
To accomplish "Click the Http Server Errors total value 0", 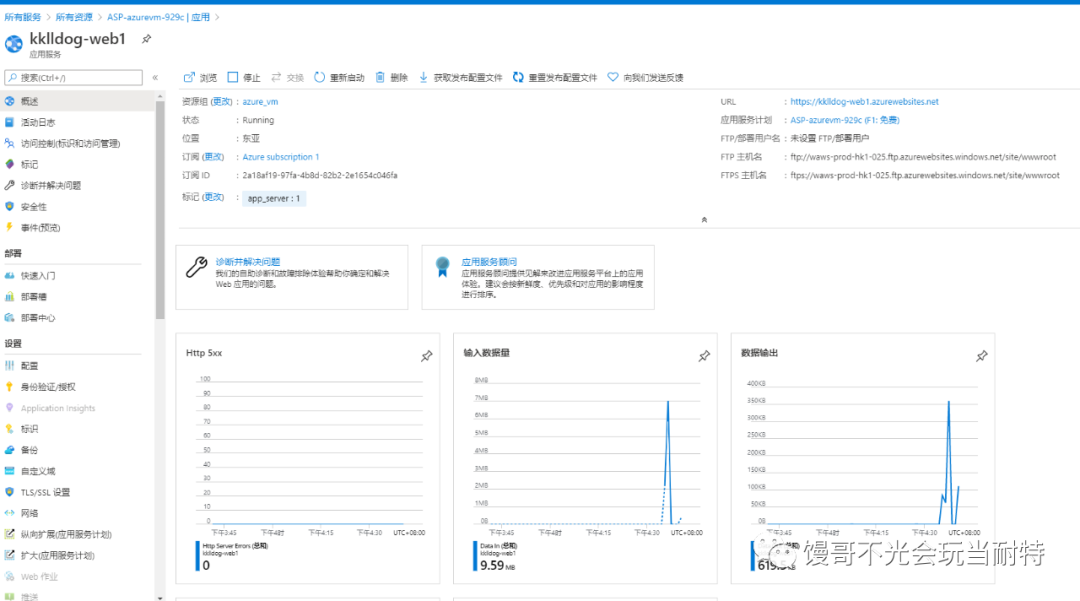I will (206, 565).
